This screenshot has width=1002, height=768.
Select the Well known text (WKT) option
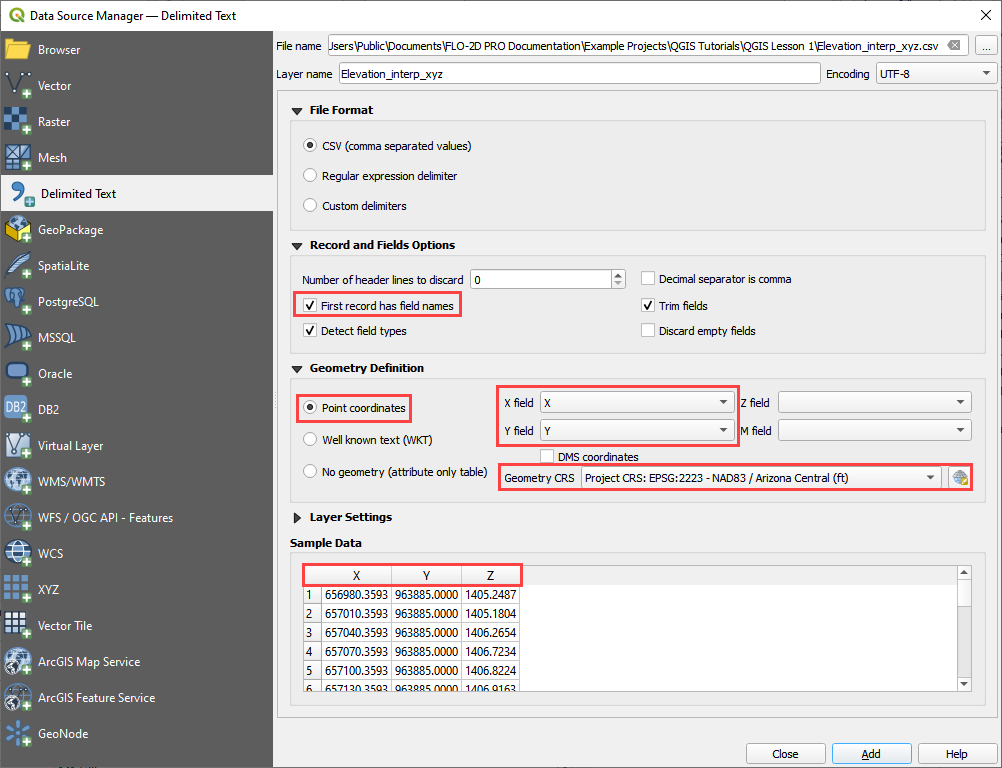coord(310,439)
